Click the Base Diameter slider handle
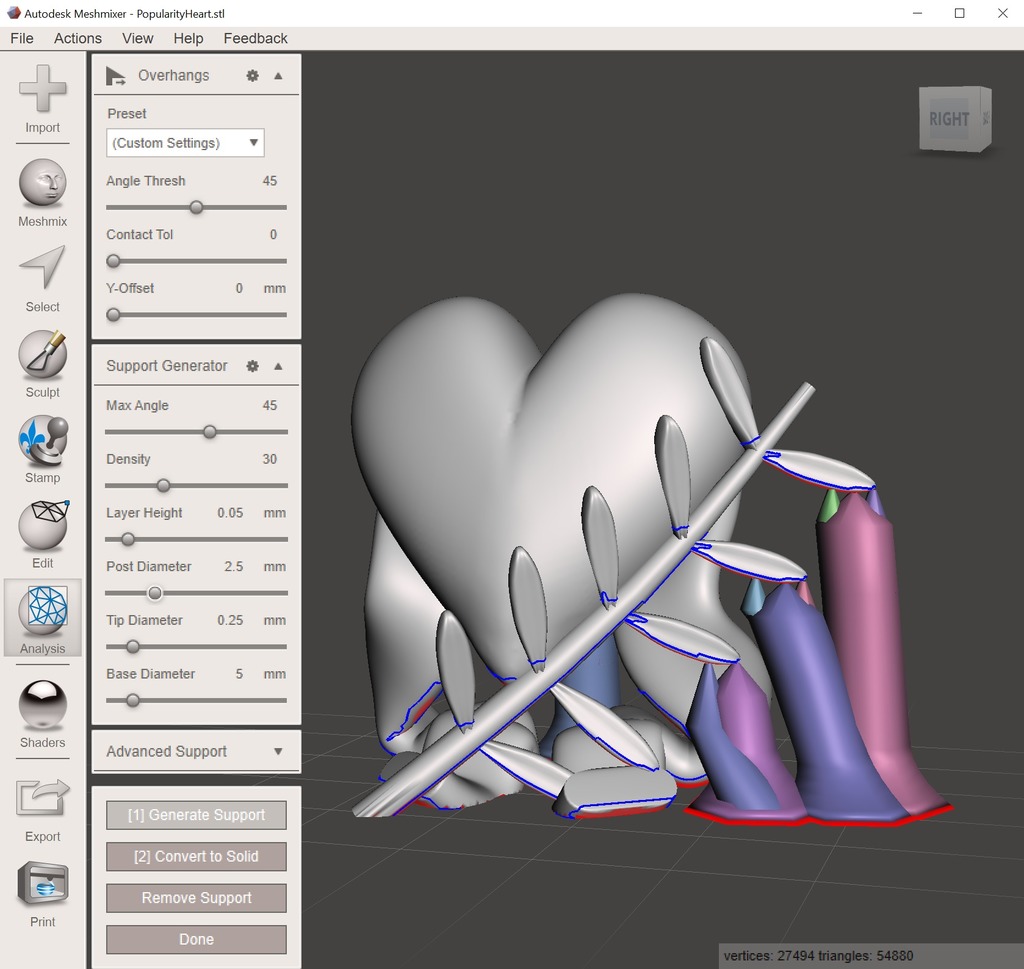 click(133, 701)
